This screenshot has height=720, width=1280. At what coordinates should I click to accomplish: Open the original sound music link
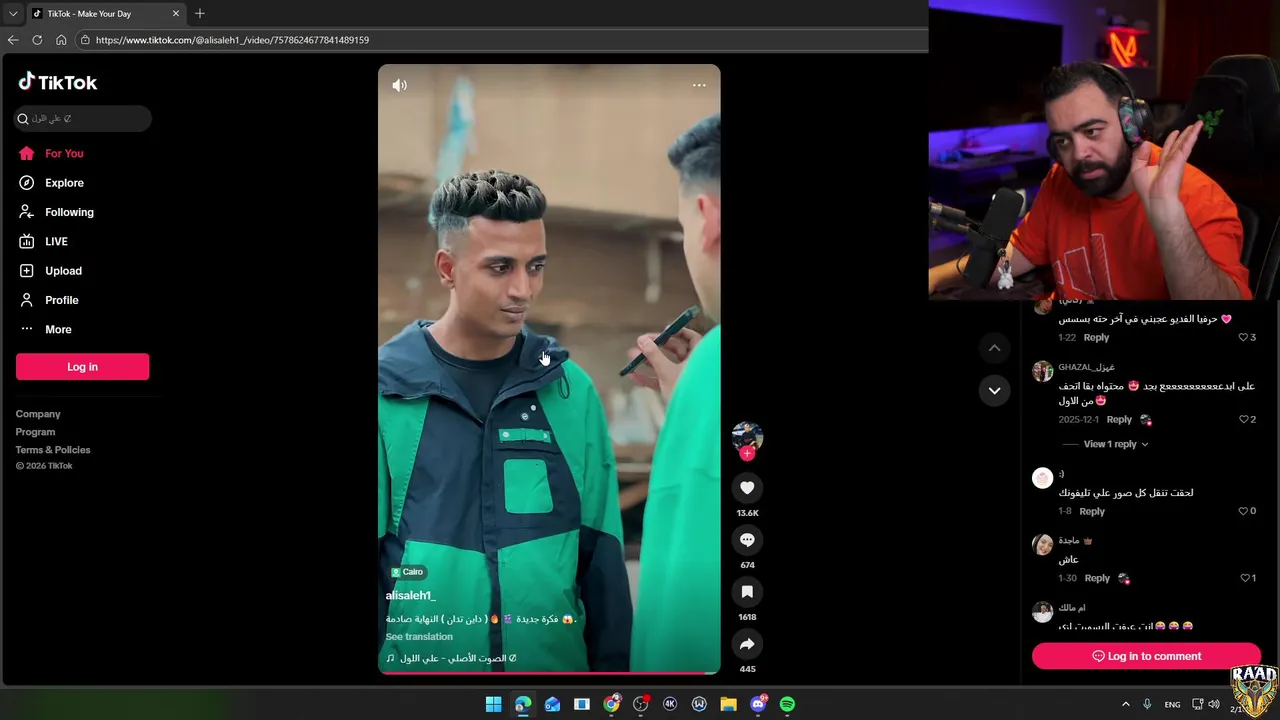(x=451, y=658)
